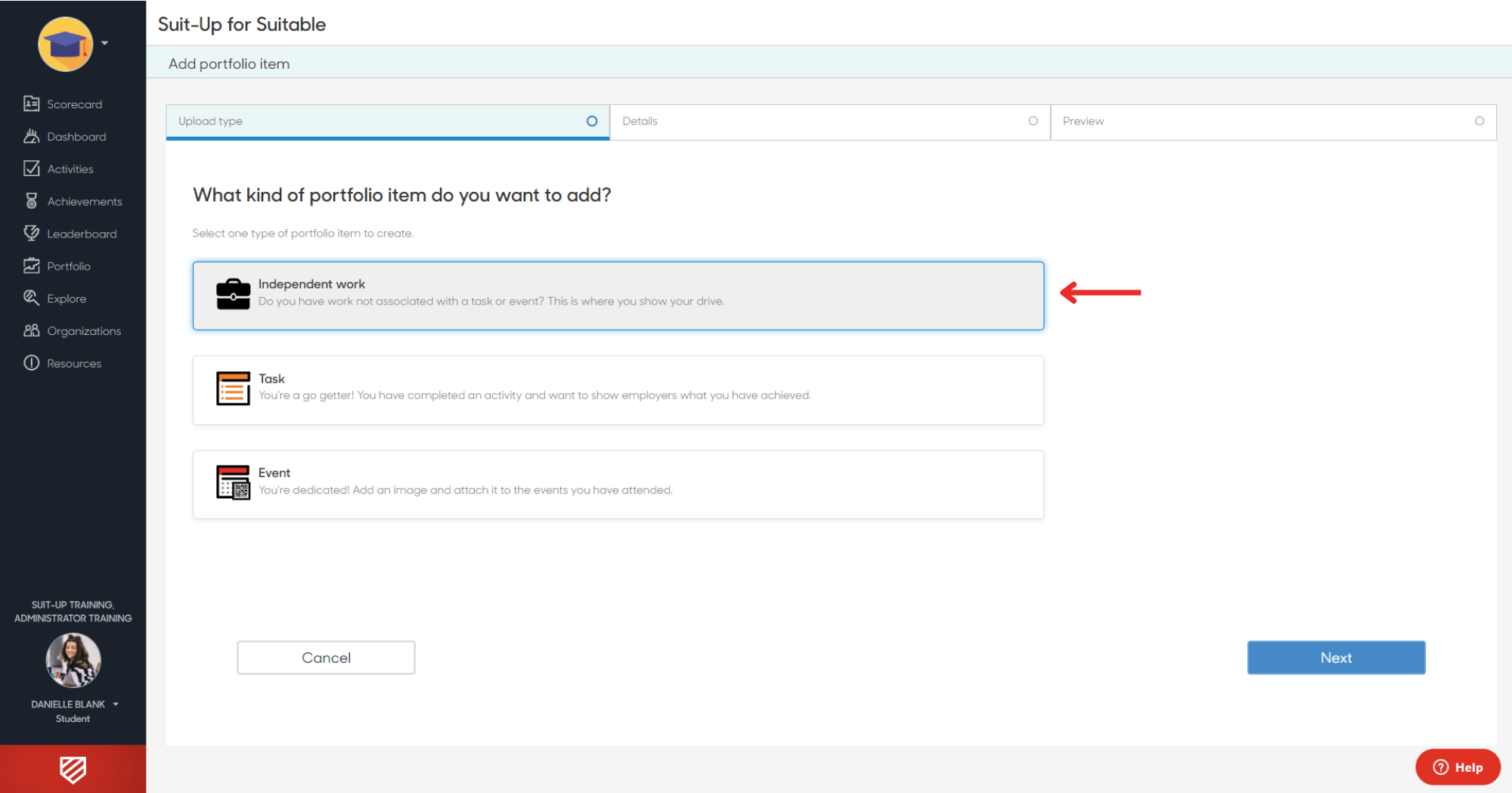Viewport: 1512px width, 793px height.
Task: Open the Scorecard menu item
Action: pos(74,104)
